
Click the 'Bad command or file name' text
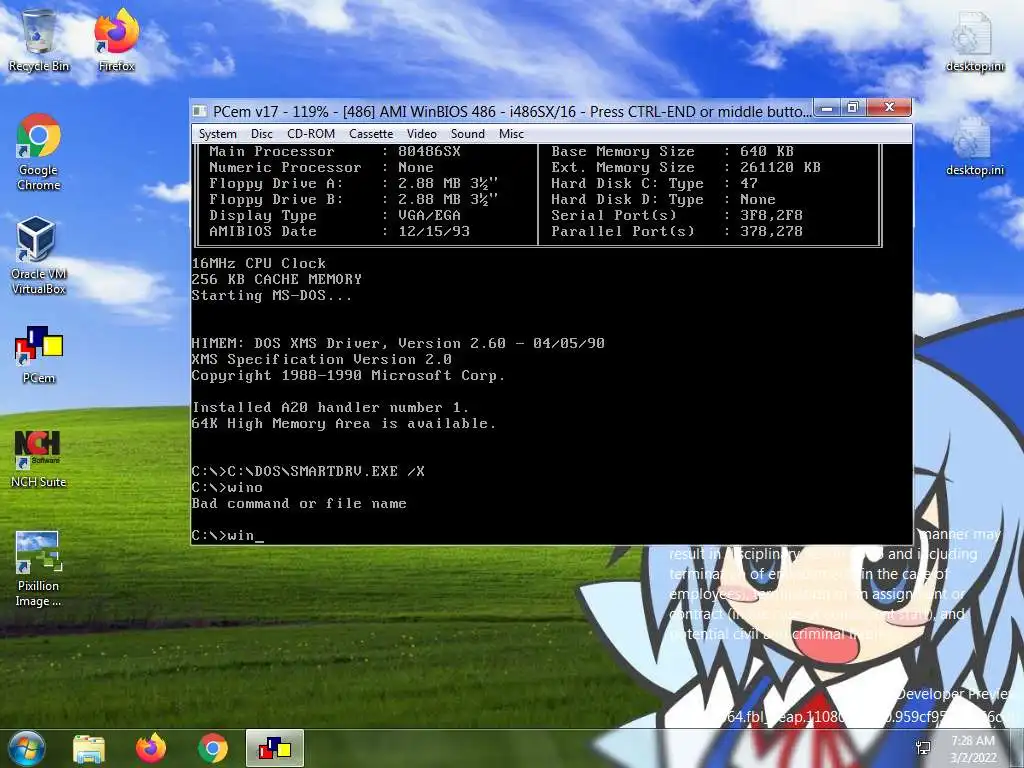[299, 504]
